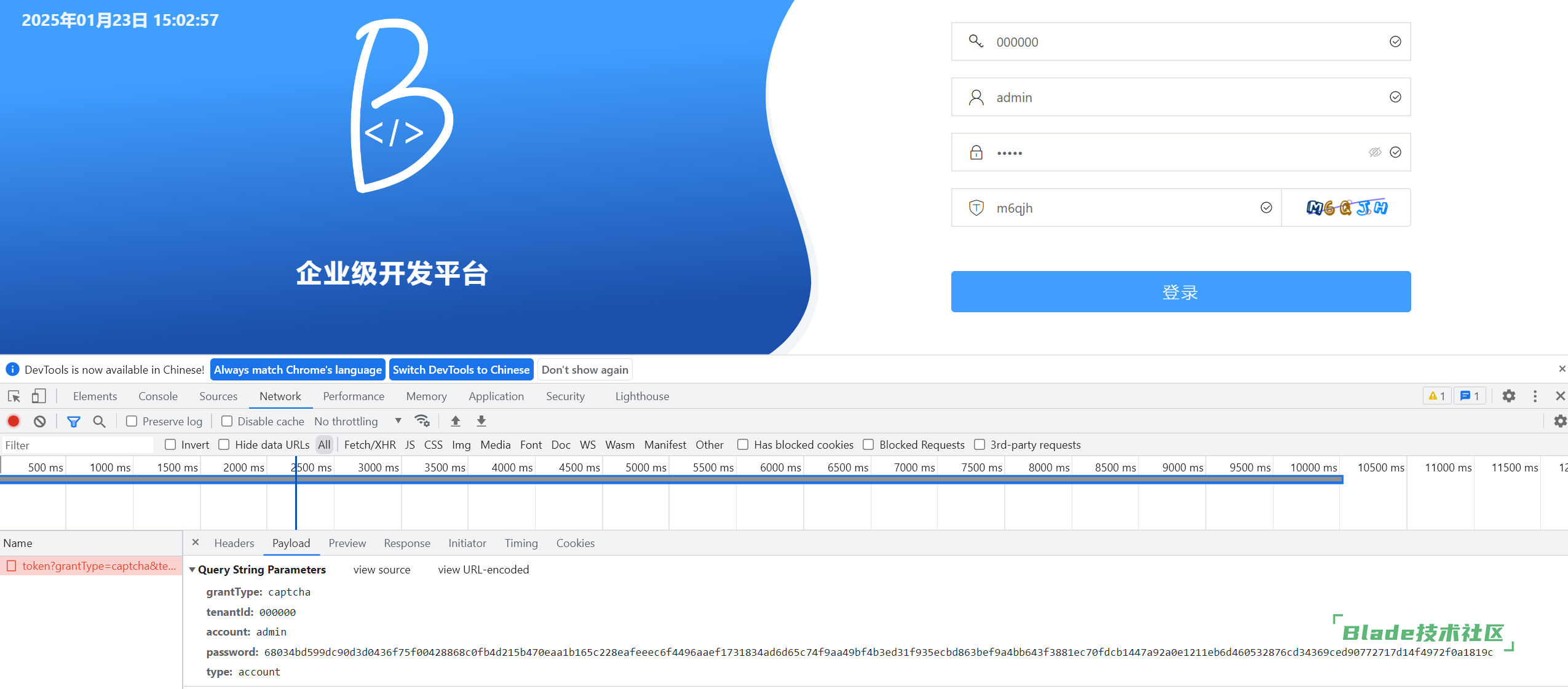Image resolution: width=1568 pixels, height=689 pixels.
Task: Open request Timing tab
Action: tap(521, 543)
